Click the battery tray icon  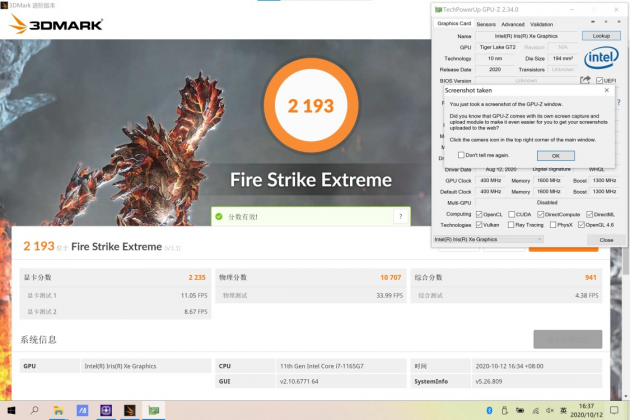pos(520,410)
